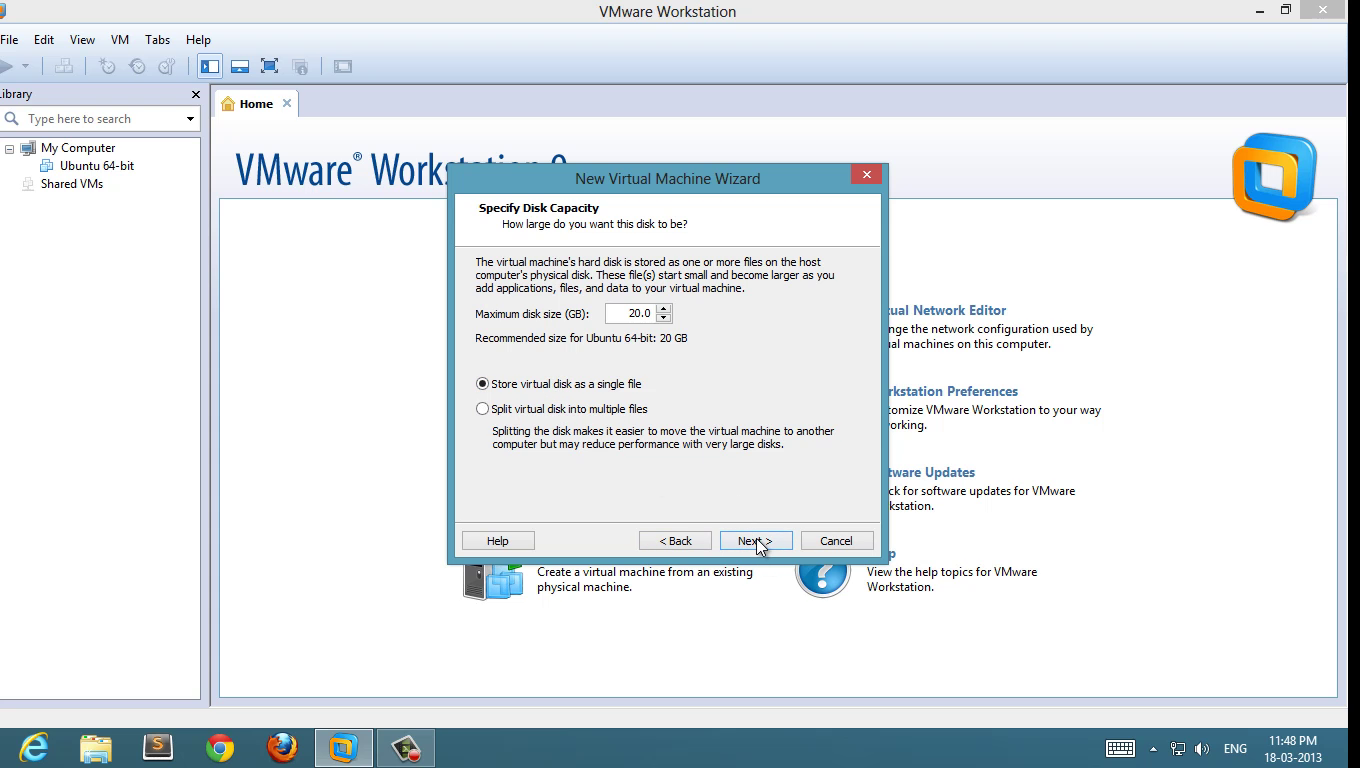Click the Next button in wizard
This screenshot has width=1360, height=768.
[x=755, y=541]
